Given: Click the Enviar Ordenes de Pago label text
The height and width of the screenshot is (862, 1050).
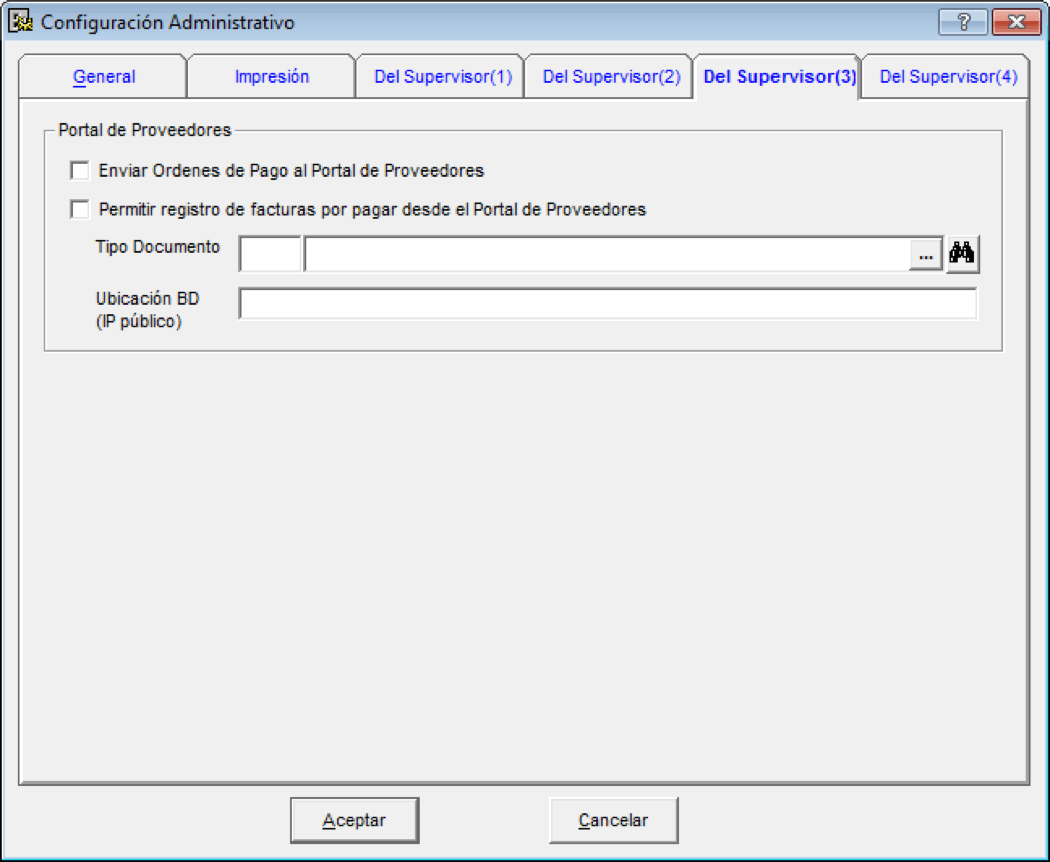Looking at the screenshot, I should (x=291, y=171).
